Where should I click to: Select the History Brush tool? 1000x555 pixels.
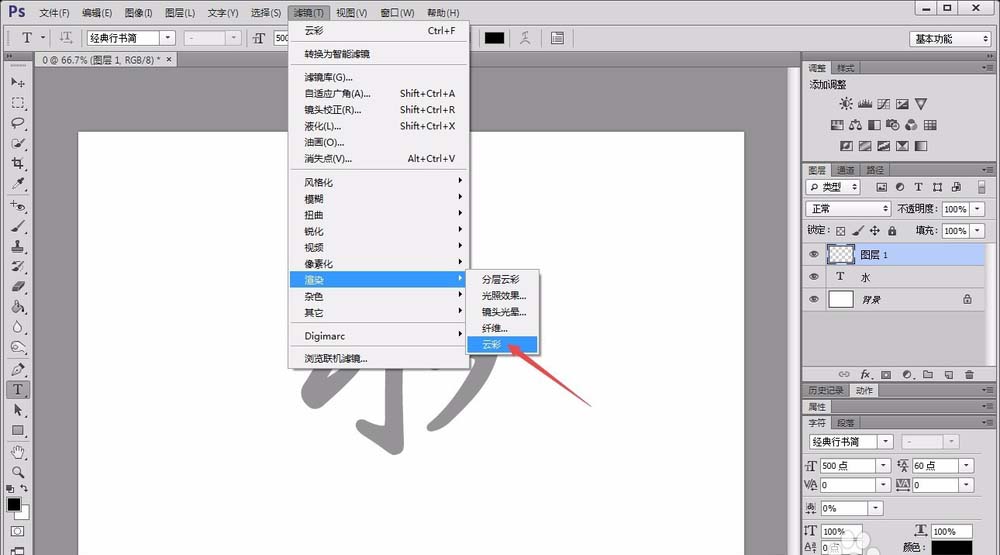[x=18, y=267]
